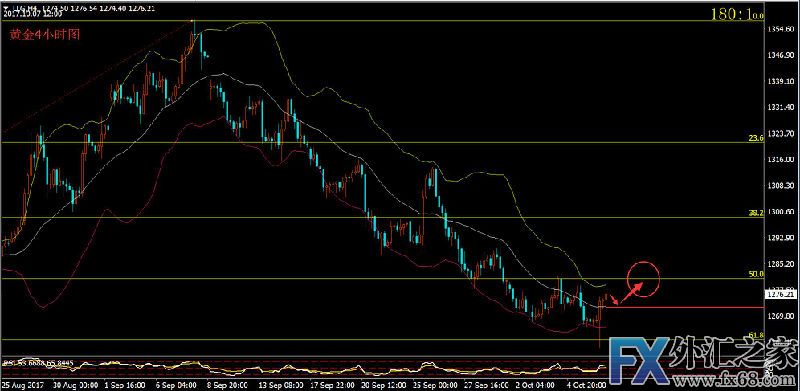
Task: Select the red 黄金4小时图 chart title
Action: pyautogui.click(x=45, y=35)
